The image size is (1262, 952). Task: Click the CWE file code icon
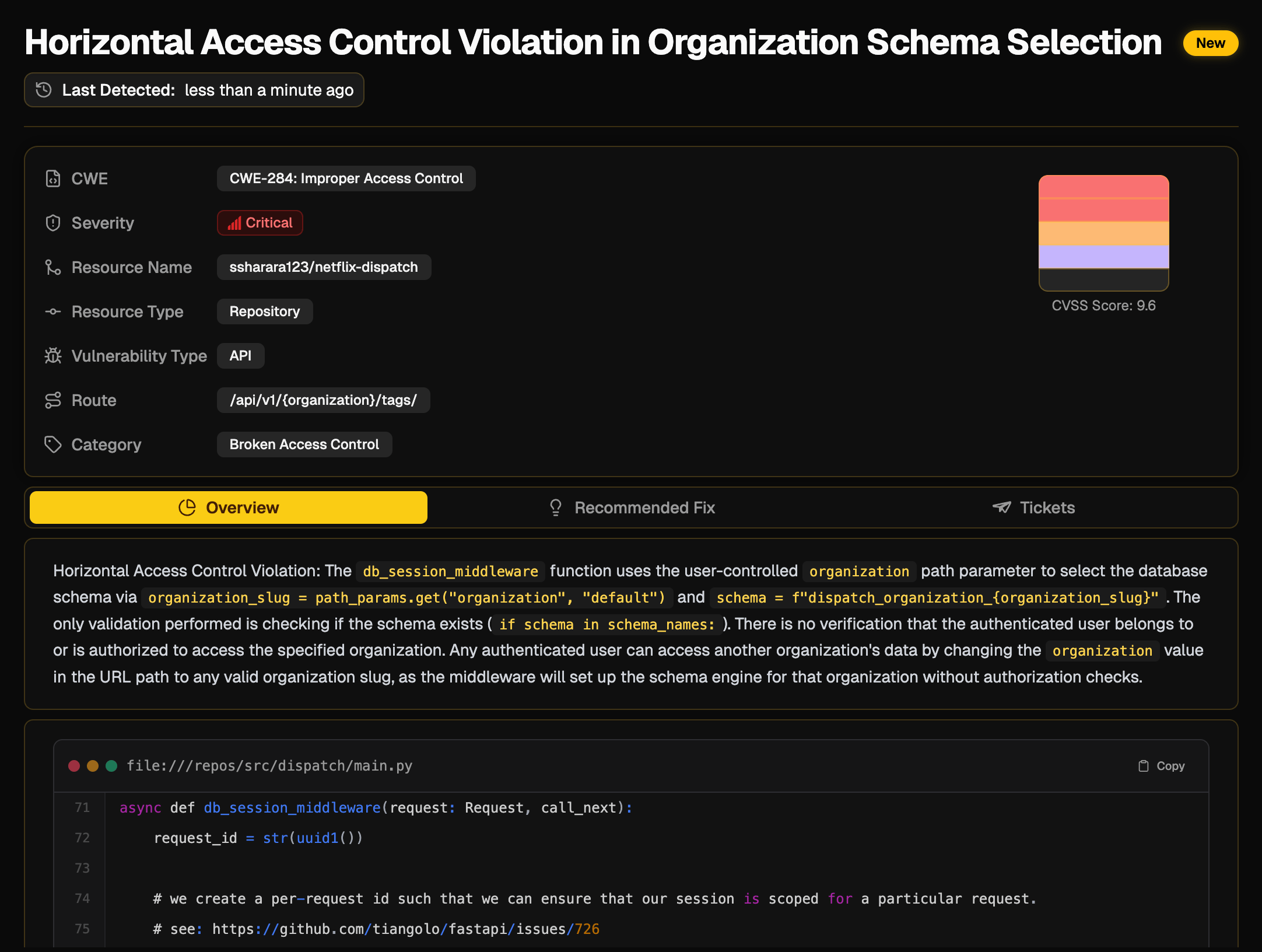point(53,178)
